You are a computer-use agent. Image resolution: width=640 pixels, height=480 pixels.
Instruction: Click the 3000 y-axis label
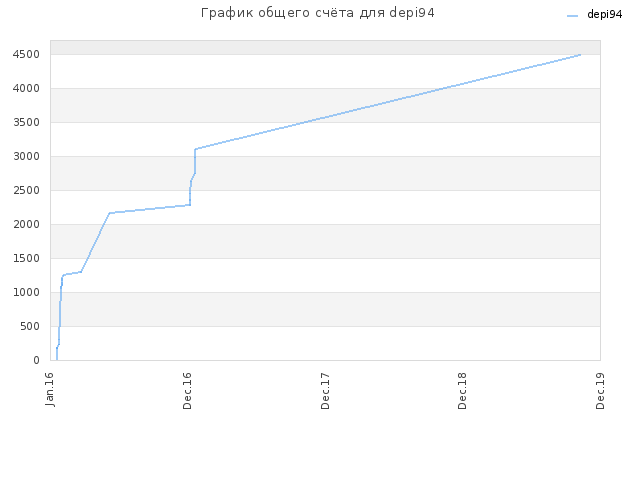tap(26, 156)
